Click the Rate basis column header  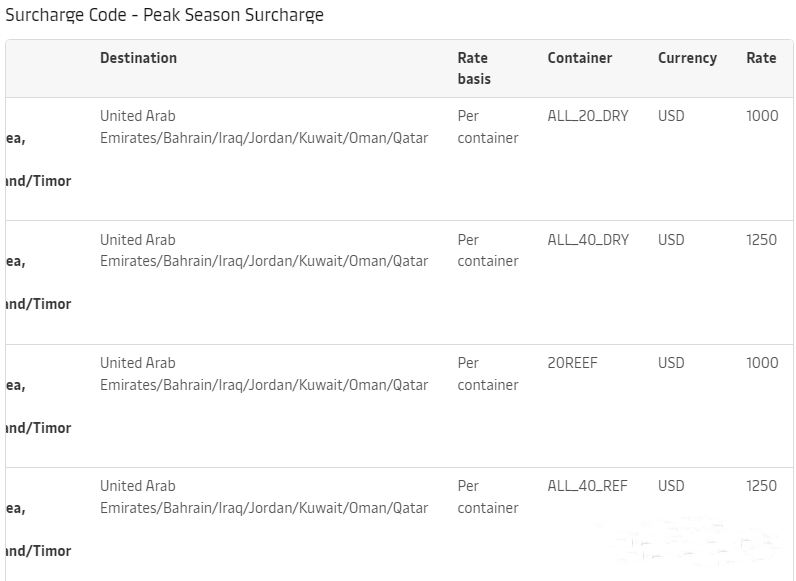(x=474, y=68)
